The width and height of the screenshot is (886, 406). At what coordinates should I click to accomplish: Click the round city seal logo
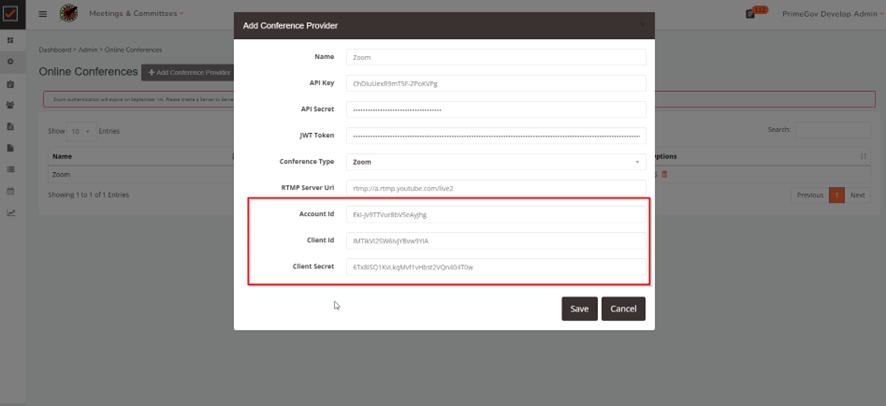coord(69,14)
